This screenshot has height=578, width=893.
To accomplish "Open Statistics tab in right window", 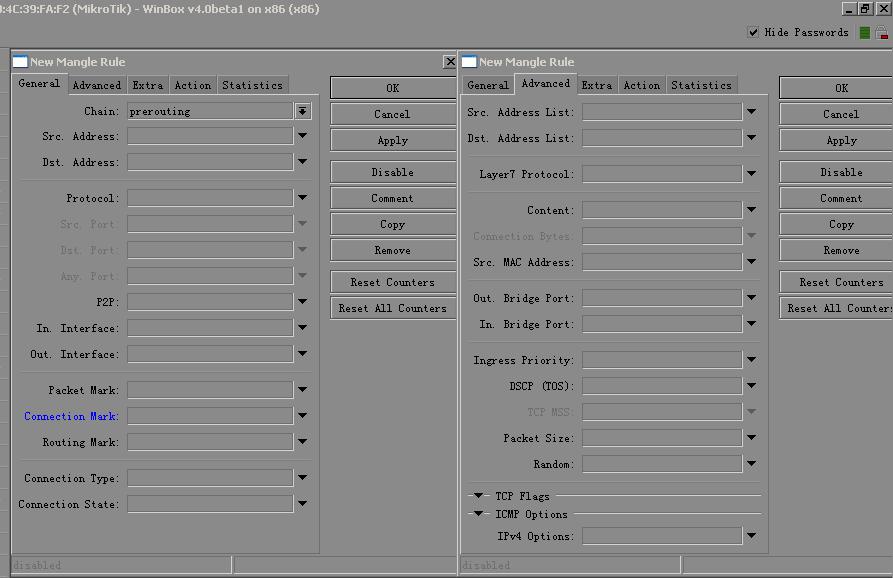I will click(x=701, y=85).
